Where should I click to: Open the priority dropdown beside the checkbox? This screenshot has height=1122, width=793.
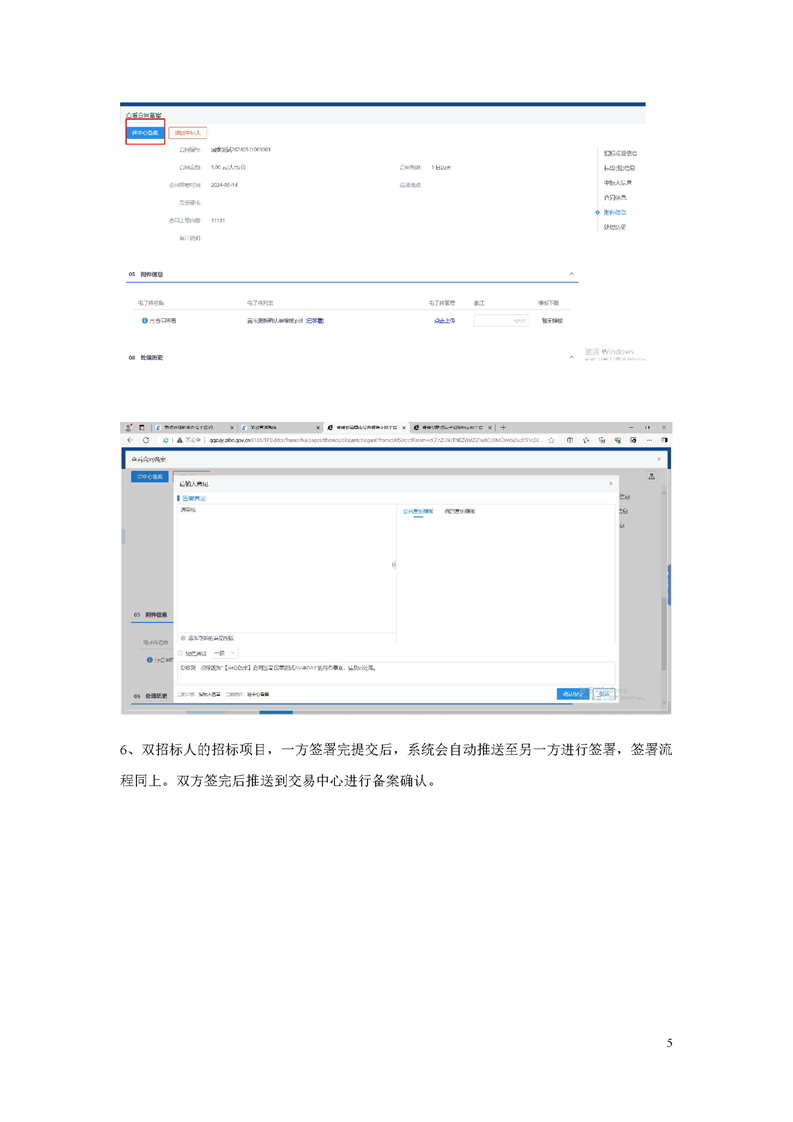[x=225, y=653]
